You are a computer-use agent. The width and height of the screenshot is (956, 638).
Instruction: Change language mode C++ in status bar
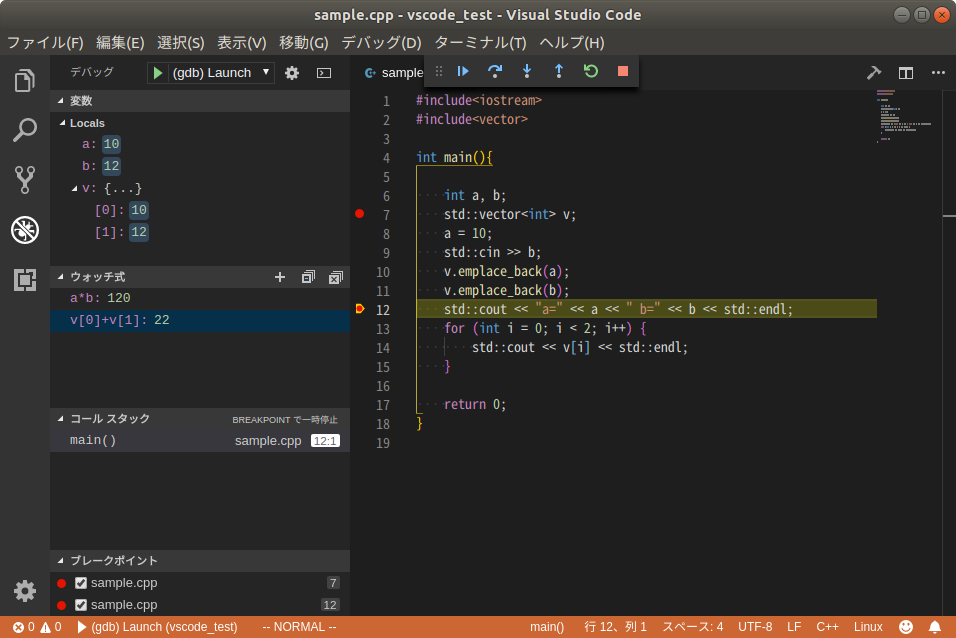pyautogui.click(x=827, y=627)
